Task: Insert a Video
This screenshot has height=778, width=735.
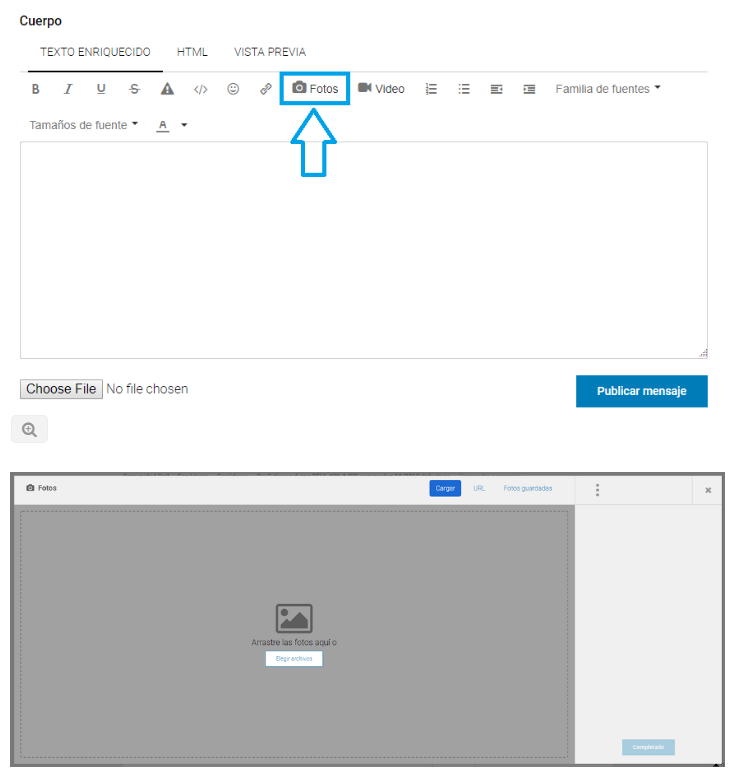Action: click(381, 88)
